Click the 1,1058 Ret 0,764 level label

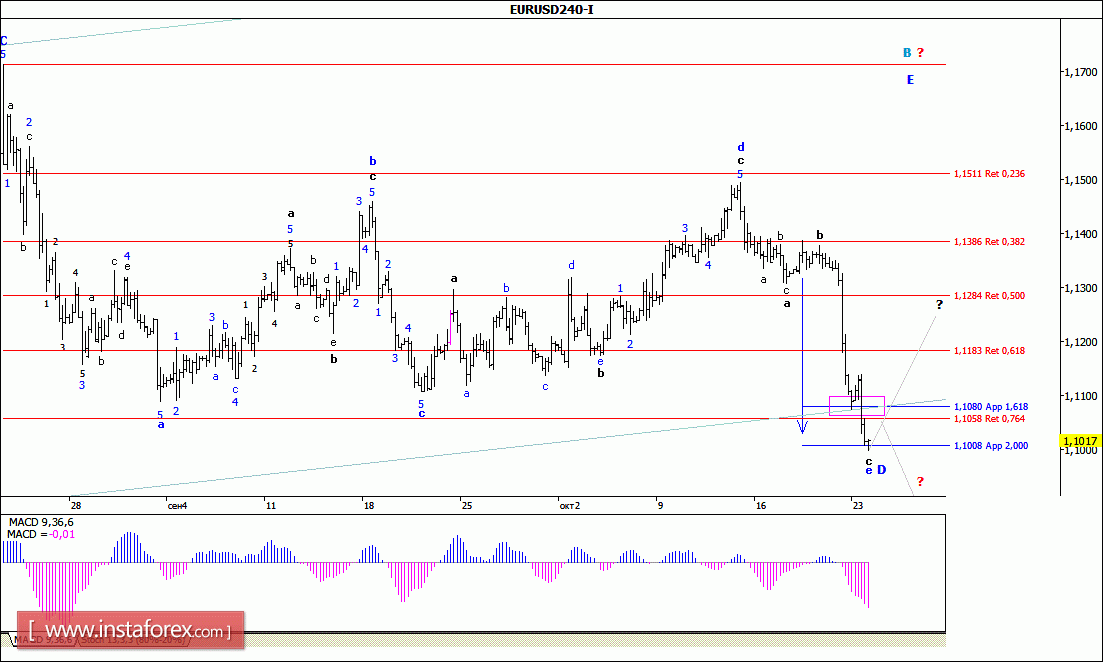pyautogui.click(x=989, y=419)
